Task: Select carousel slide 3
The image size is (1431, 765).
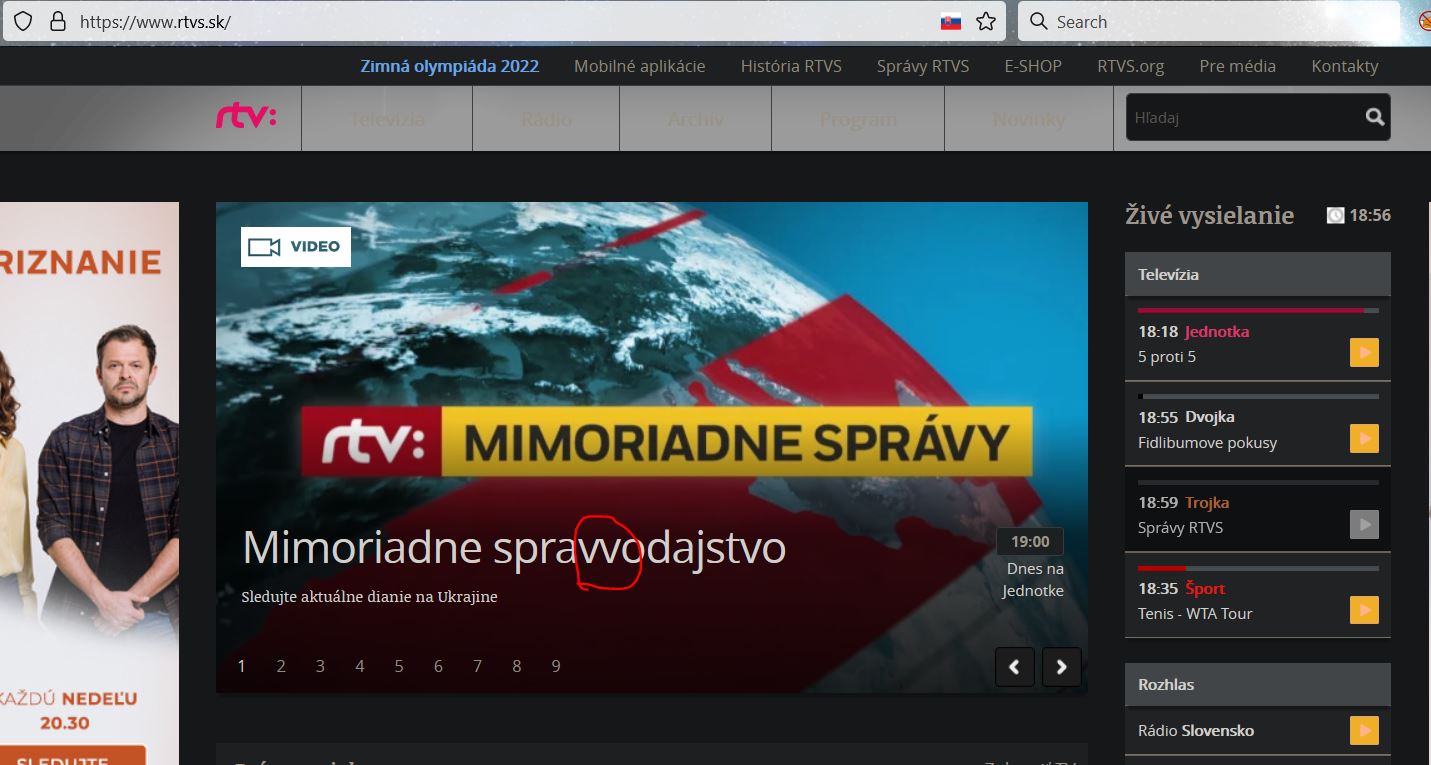Action: click(320, 666)
